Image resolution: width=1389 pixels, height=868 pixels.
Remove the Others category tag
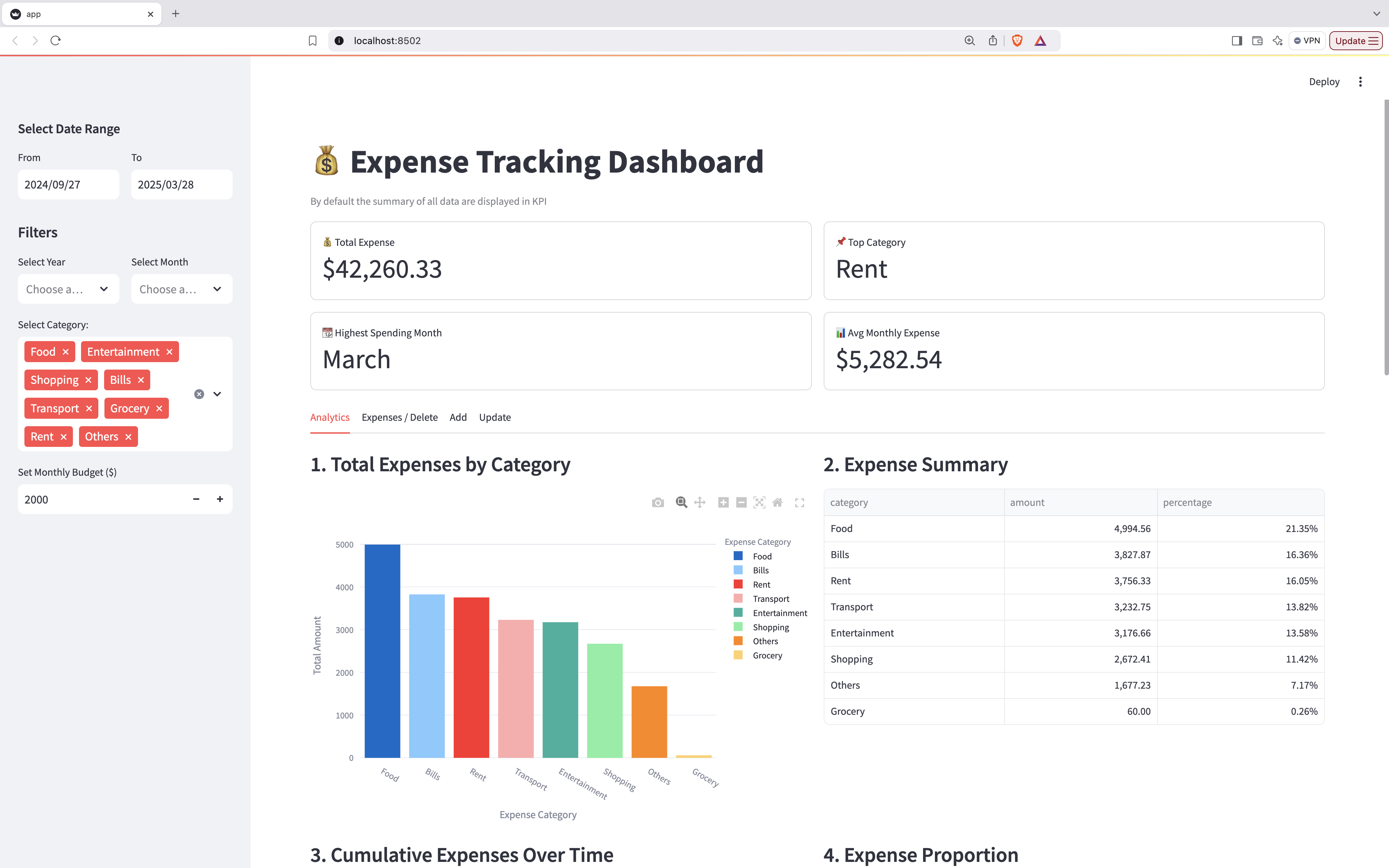coord(129,437)
